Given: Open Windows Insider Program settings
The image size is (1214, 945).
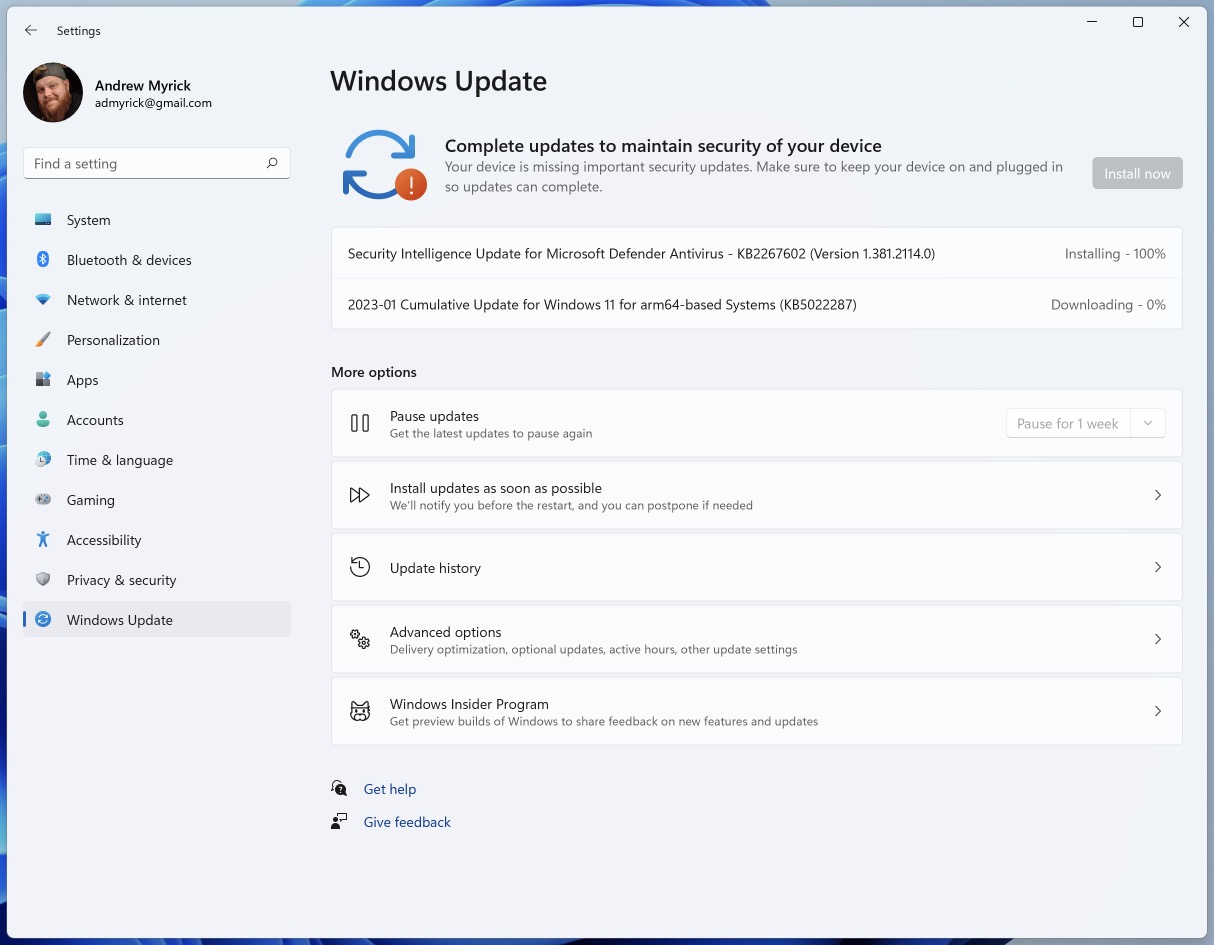Looking at the screenshot, I should [x=756, y=711].
